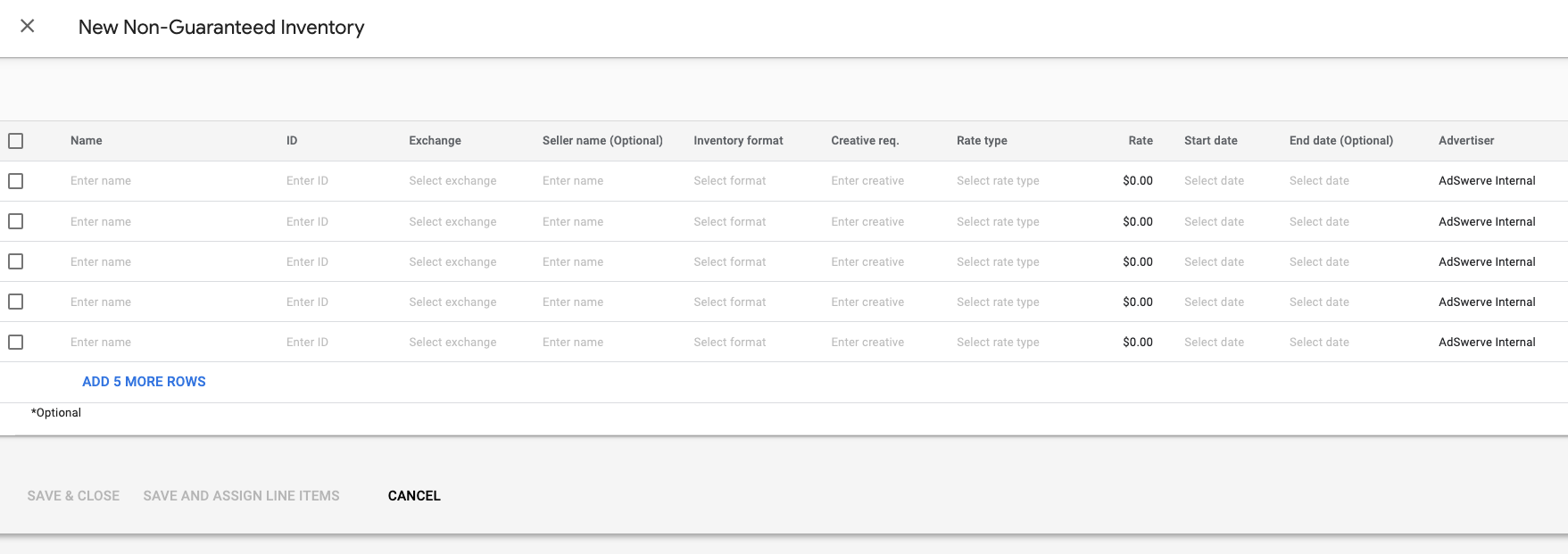
Task: Check the fourth row's checkbox
Action: click(16, 302)
